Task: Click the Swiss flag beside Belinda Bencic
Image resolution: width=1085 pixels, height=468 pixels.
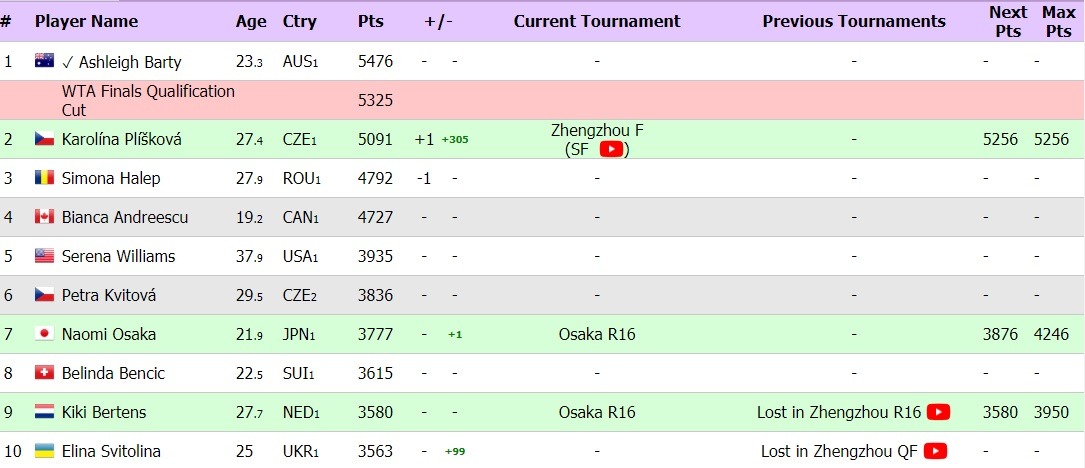Action: coord(44,372)
